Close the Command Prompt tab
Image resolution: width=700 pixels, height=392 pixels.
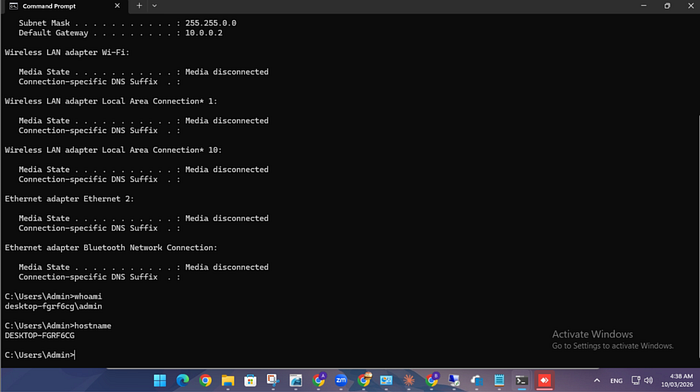(117, 6)
